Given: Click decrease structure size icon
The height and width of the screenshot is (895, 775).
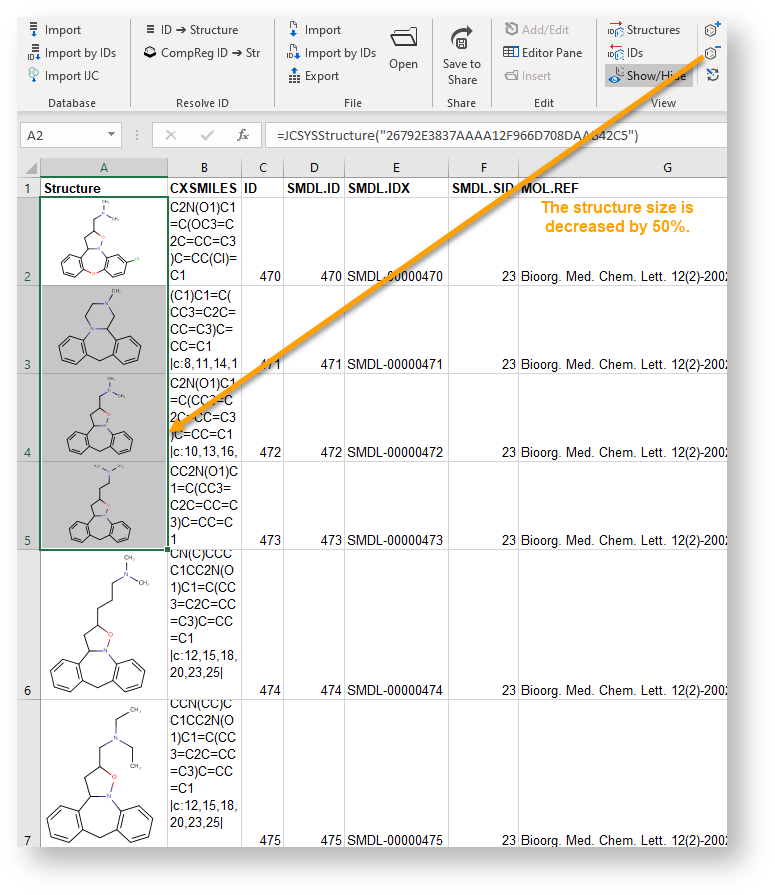Looking at the screenshot, I should tap(712, 52).
